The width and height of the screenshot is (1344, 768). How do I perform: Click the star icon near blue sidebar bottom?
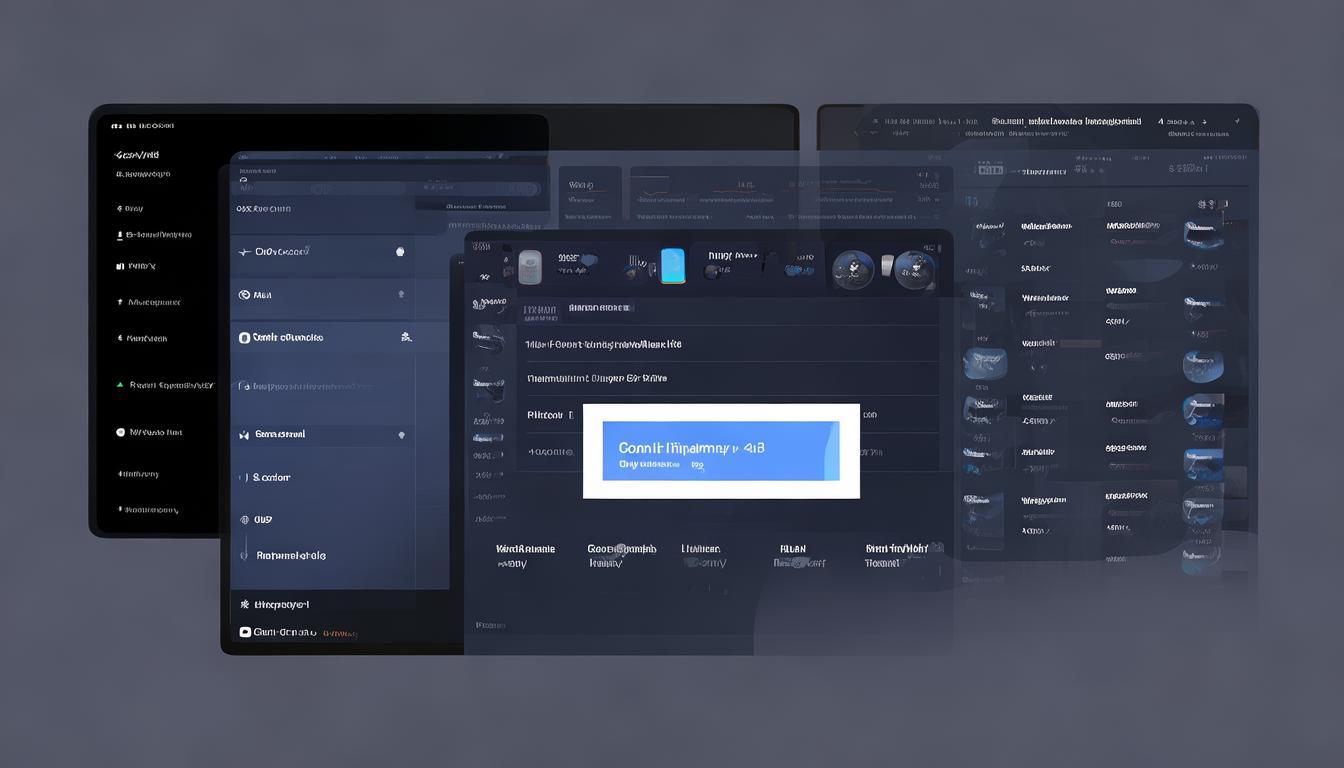click(x=245, y=604)
